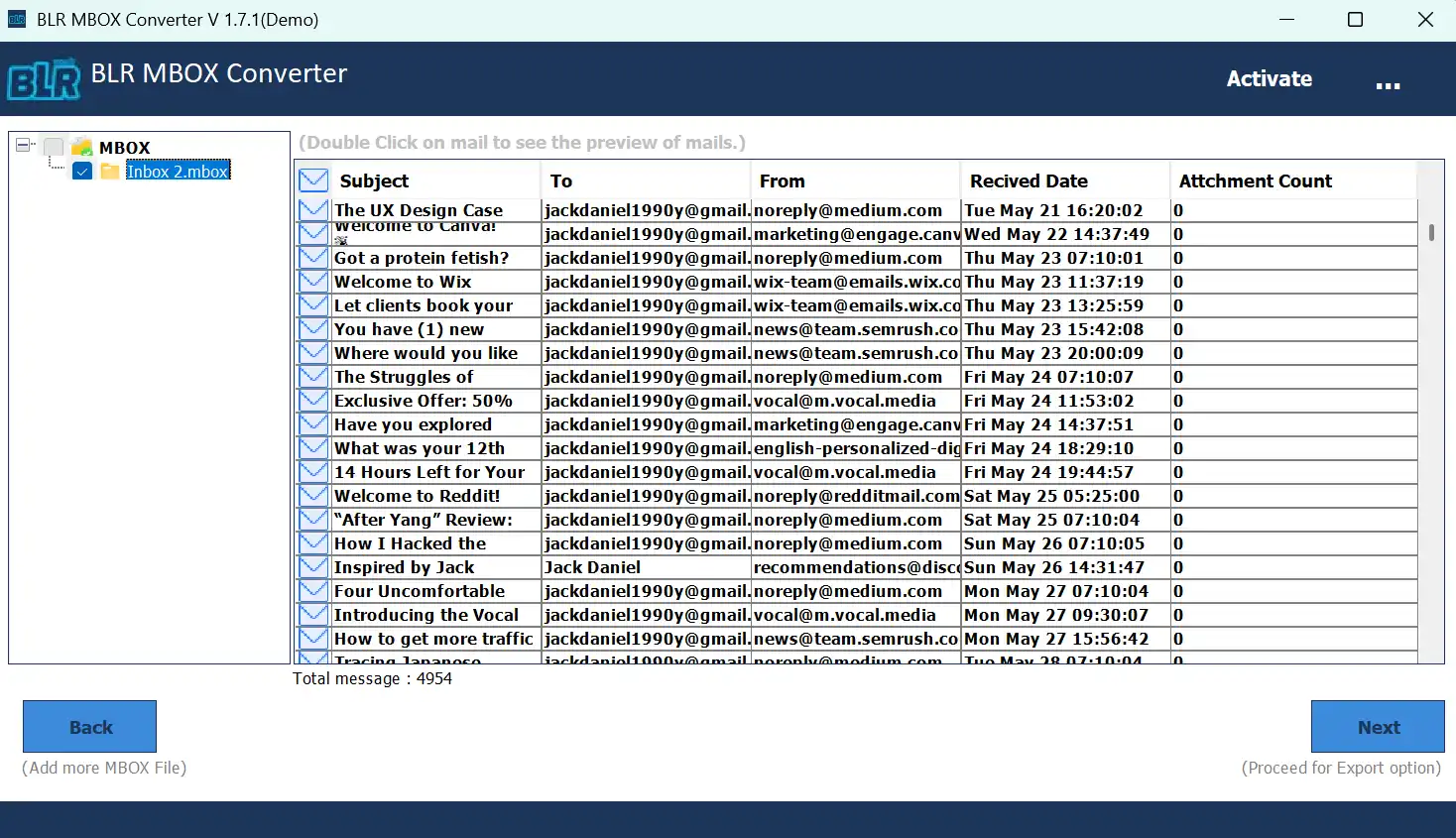Image resolution: width=1456 pixels, height=838 pixels.
Task: Click the vertical scrollbar of the mail list
Action: pos(1430,230)
